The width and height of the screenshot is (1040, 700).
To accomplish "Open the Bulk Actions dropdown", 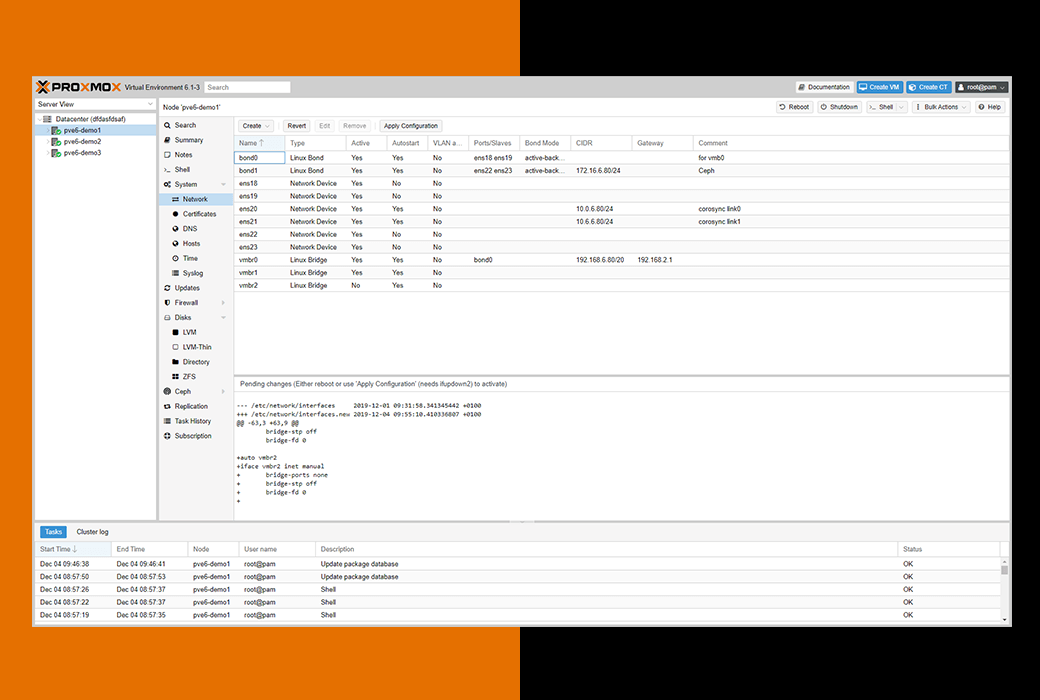I will tap(941, 107).
